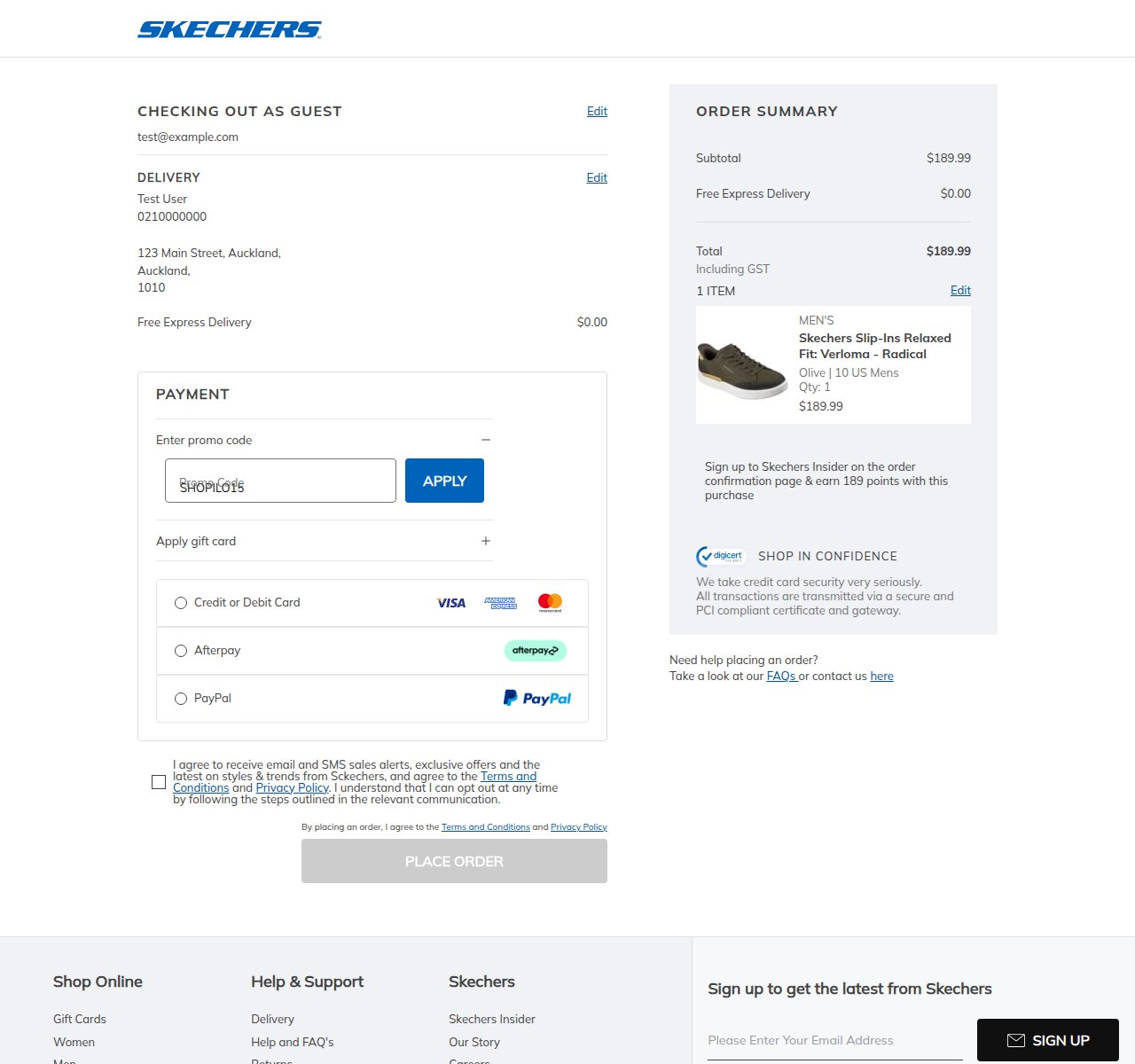Edit the guest checkout email
1135x1064 pixels.
(x=597, y=111)
